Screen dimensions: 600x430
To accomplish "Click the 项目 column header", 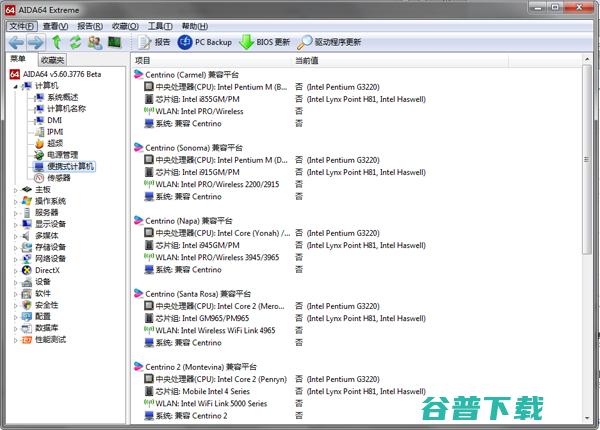I will tap(212, 60).
